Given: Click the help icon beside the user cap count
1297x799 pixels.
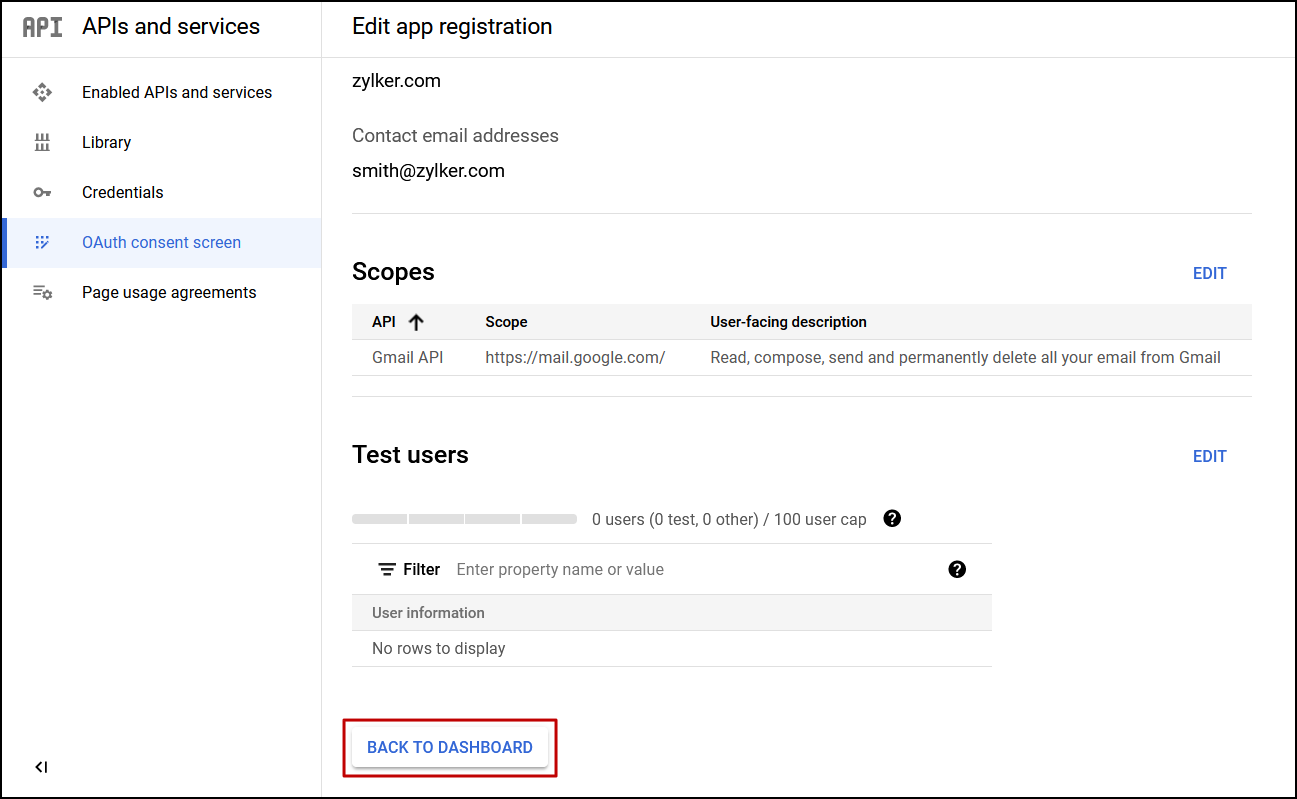Looking at the screenshot, I should coord(891,519).
